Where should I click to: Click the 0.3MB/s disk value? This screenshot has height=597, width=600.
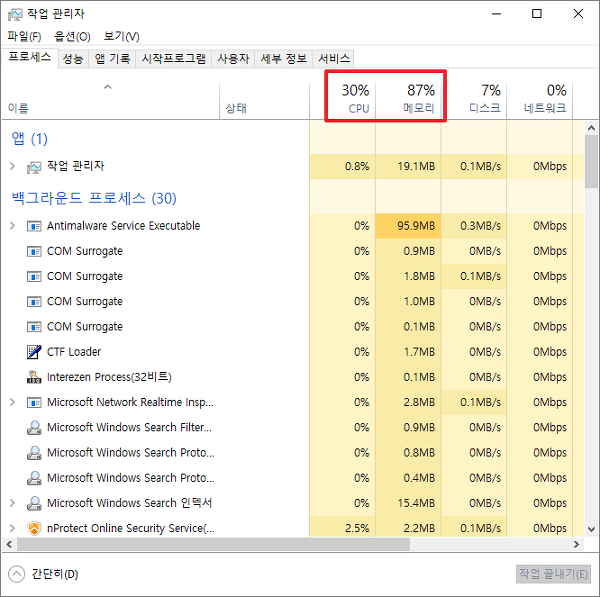coord(480,226)
